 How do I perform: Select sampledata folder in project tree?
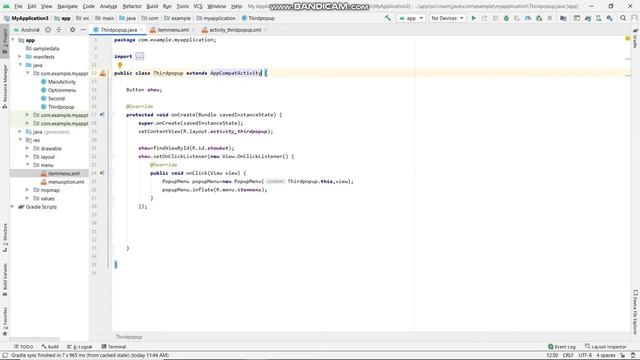[42, 49]
